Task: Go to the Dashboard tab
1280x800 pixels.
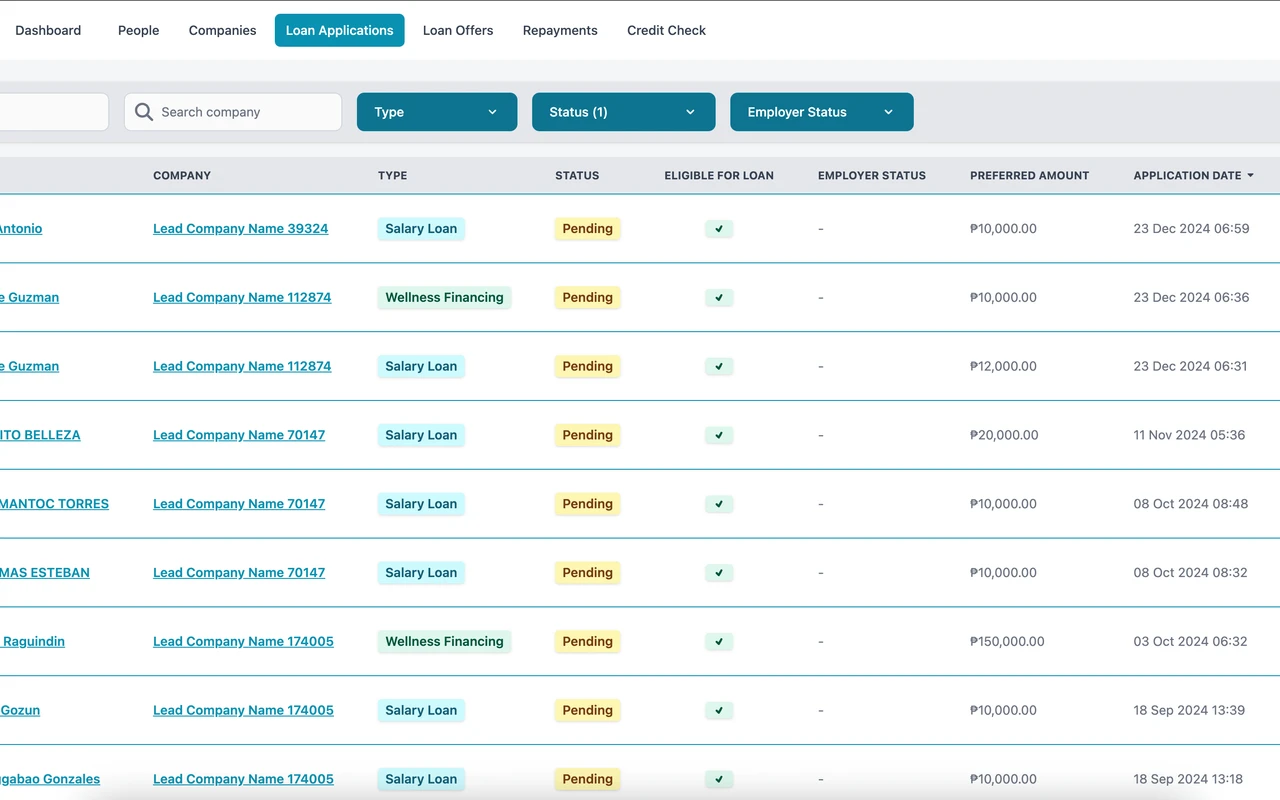Action: 48,30
